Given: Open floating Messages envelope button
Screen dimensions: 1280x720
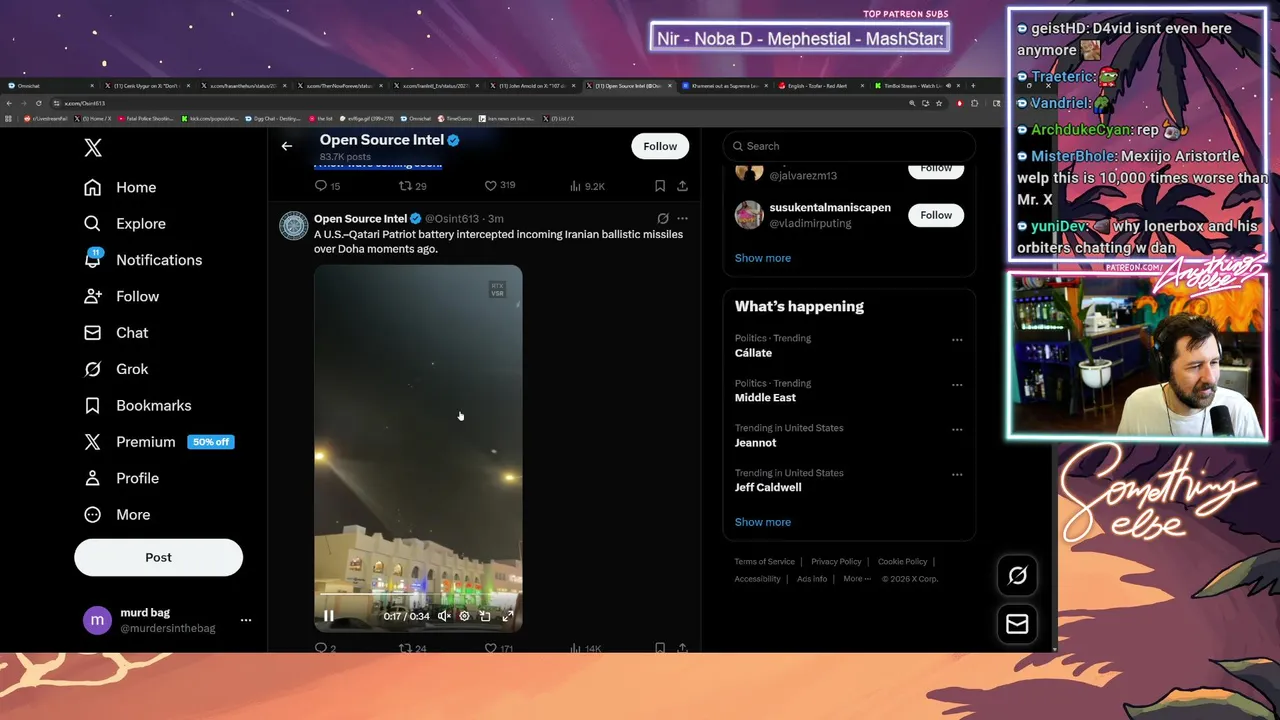Looking at the screenshot, I should [x=1017, y=624].
